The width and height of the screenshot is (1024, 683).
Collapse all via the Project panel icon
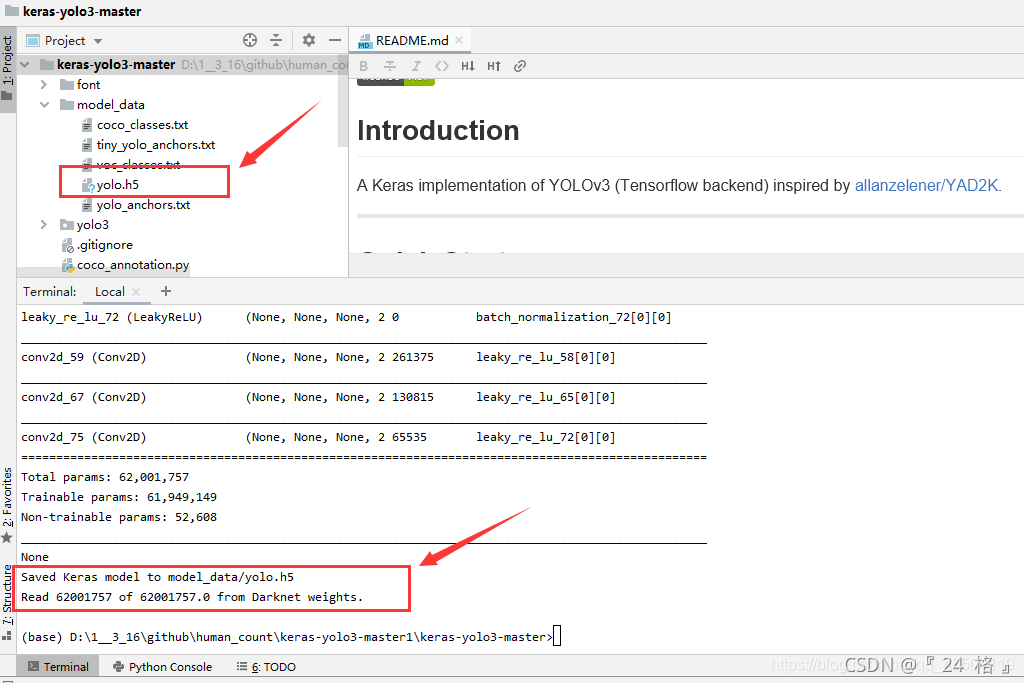pos(276,40)
